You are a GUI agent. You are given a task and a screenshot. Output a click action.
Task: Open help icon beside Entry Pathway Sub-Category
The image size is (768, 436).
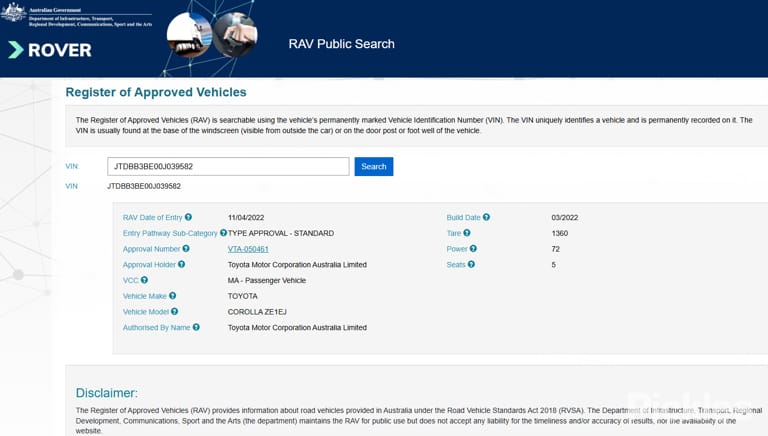click(x=223, y=233)
